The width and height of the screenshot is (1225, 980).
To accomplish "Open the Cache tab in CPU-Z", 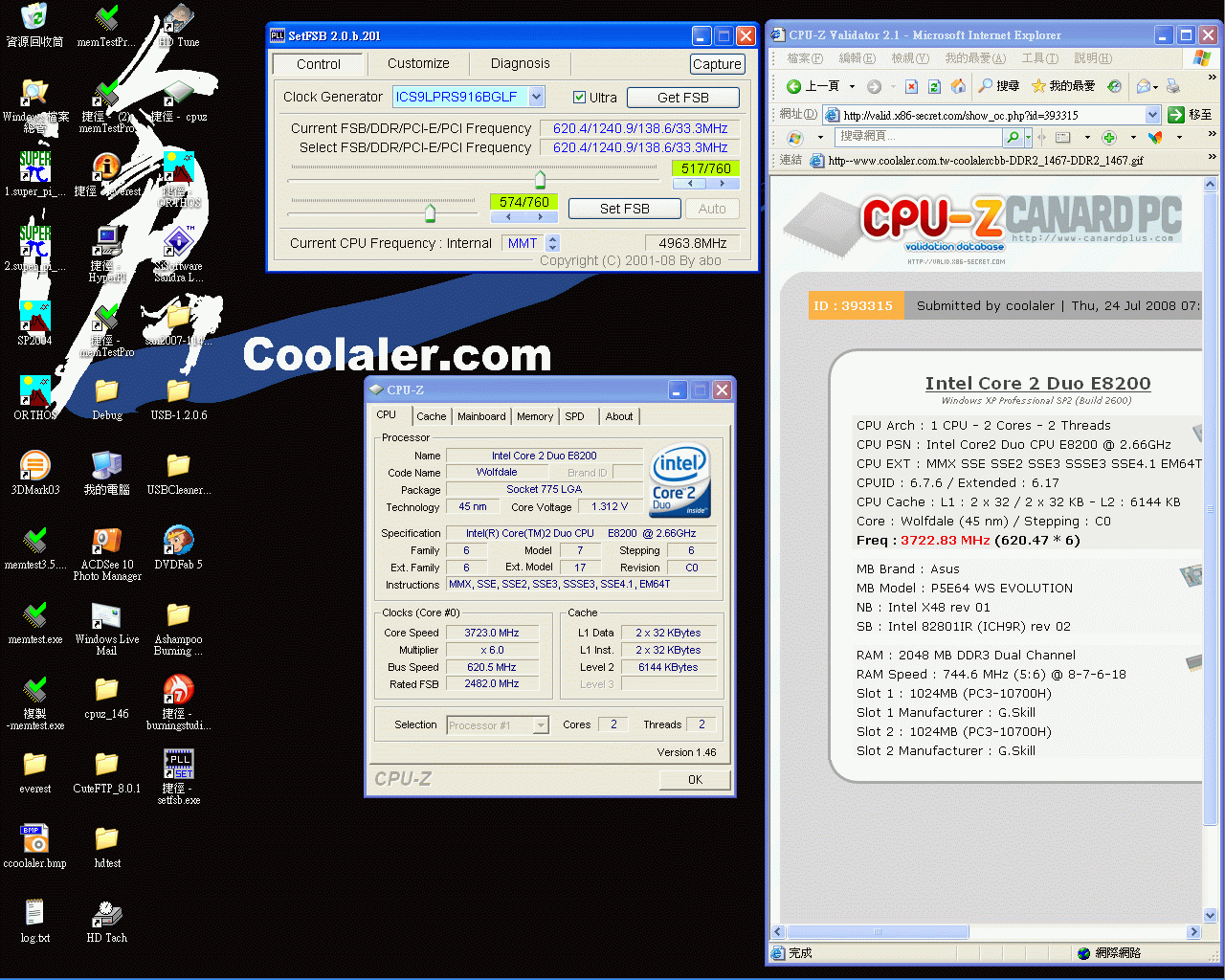I will click(431, 416).
